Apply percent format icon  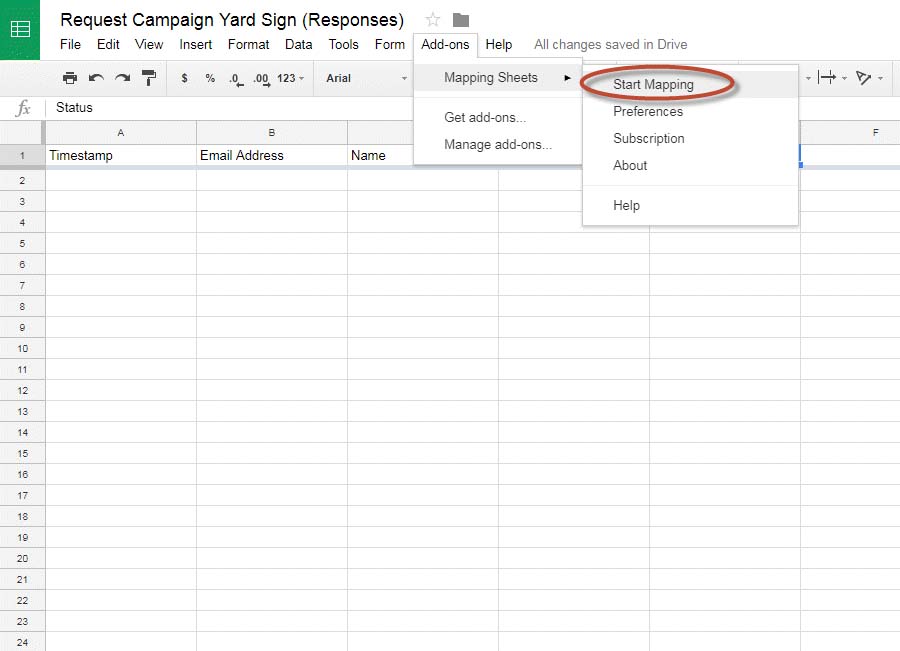[x=210, y=78]
